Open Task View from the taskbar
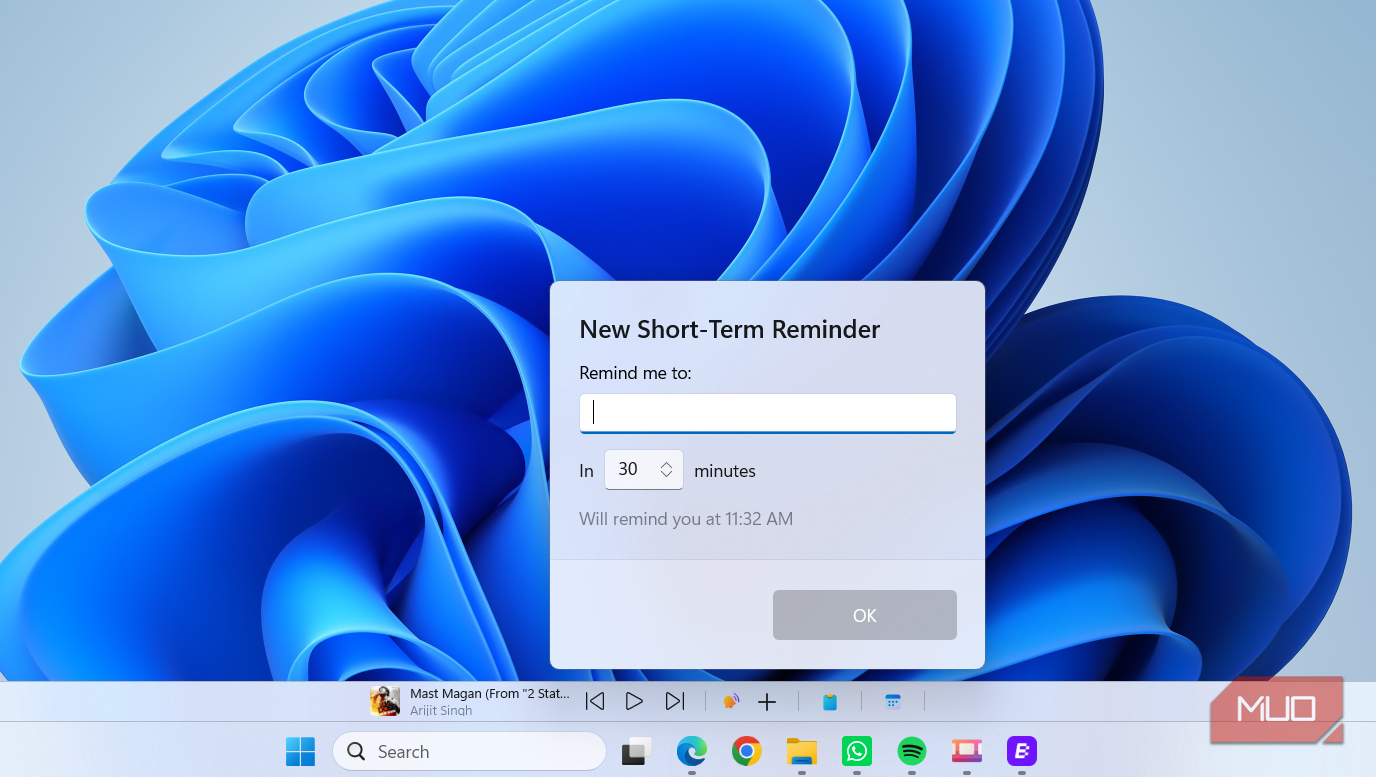This screenshot has height=777, width=1376. pyautogui.click(x=637, y=751)
